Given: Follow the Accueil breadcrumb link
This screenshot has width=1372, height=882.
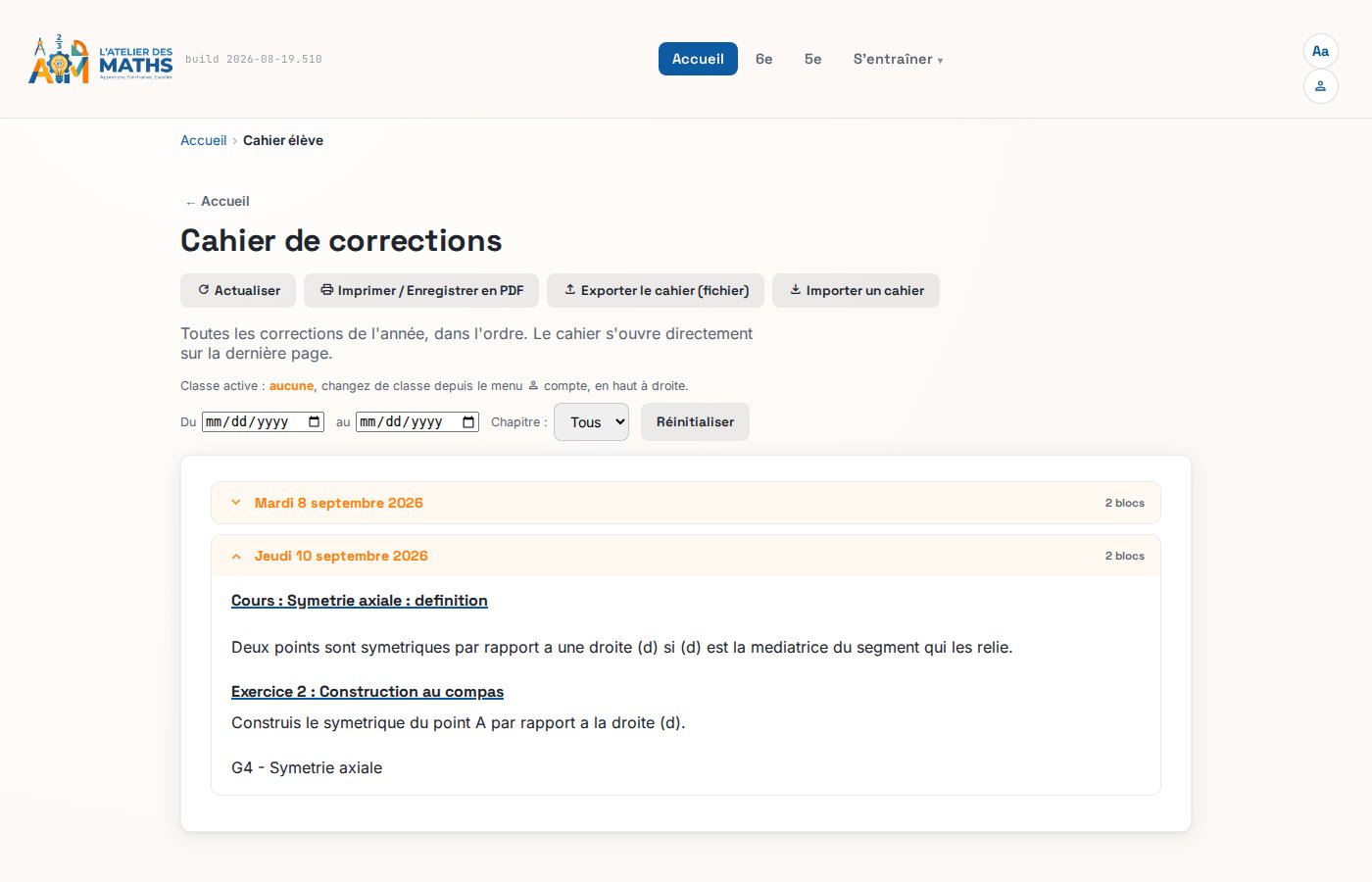Looking at the screenshot, I should (x=203, y=140).
